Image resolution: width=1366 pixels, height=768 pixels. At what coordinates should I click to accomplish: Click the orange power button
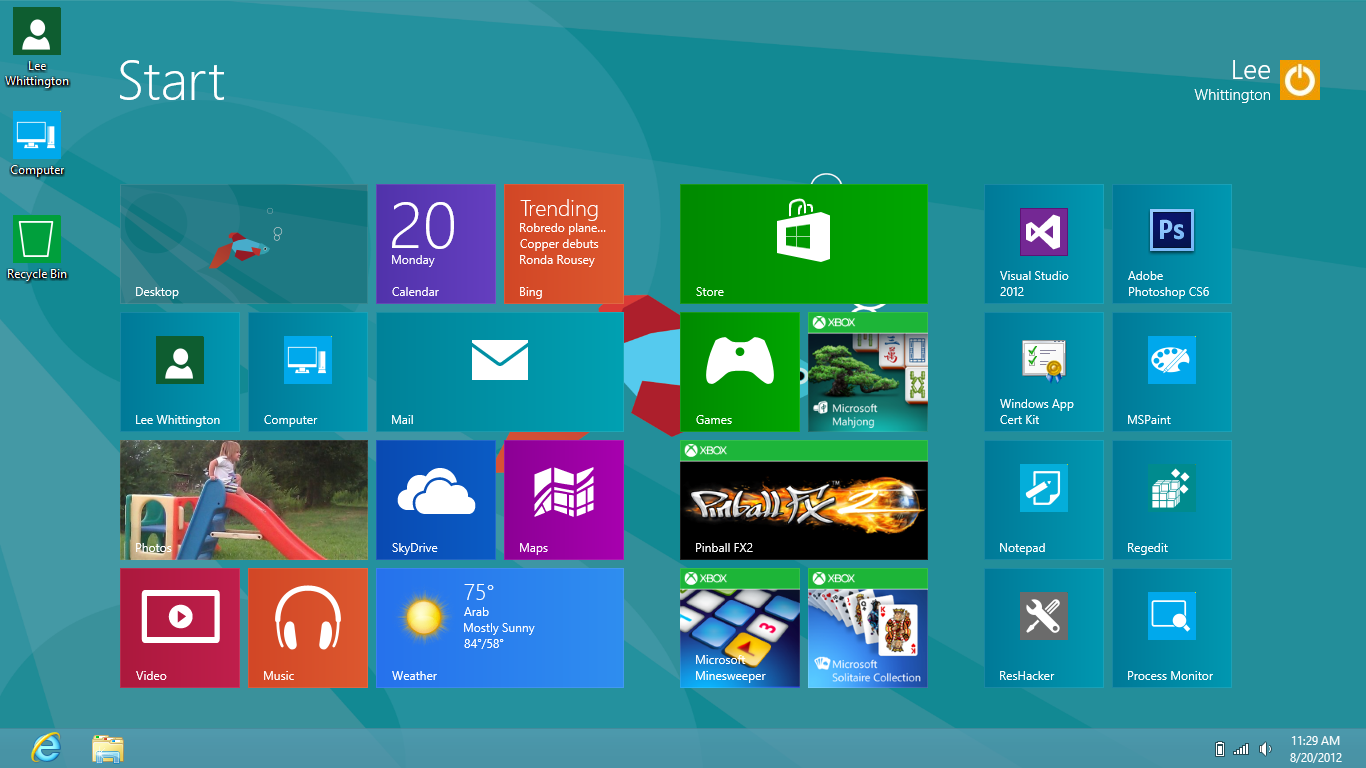(x=1300, y=80)
